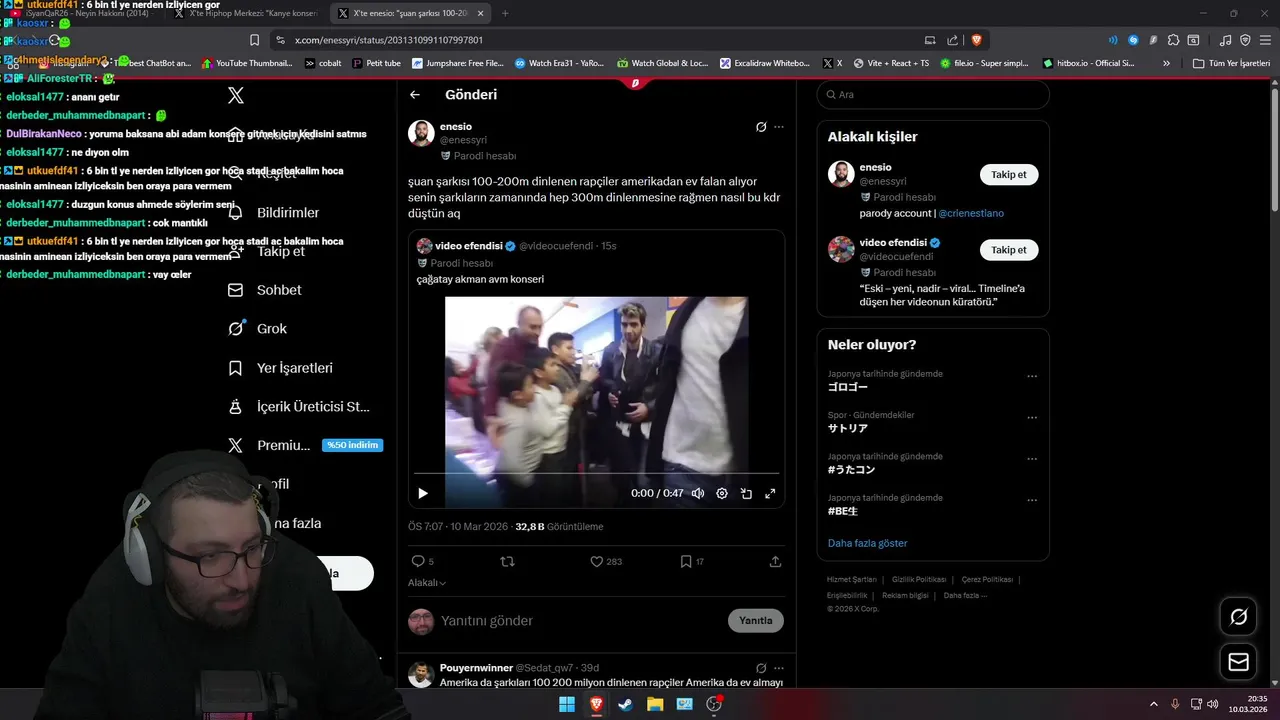Click the Yanıtını gönder reply field
Viewport: 1280px width, 720px height.
pyautogui.click(x=580, y=621)
